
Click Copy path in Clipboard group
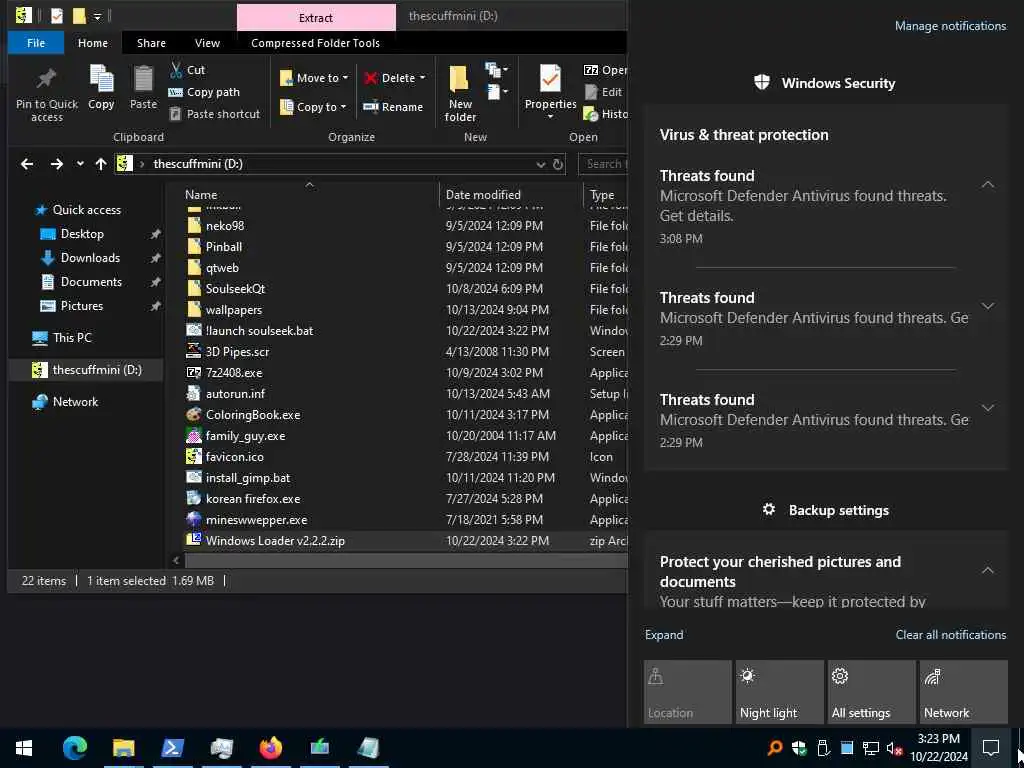[x=204, y=92]
